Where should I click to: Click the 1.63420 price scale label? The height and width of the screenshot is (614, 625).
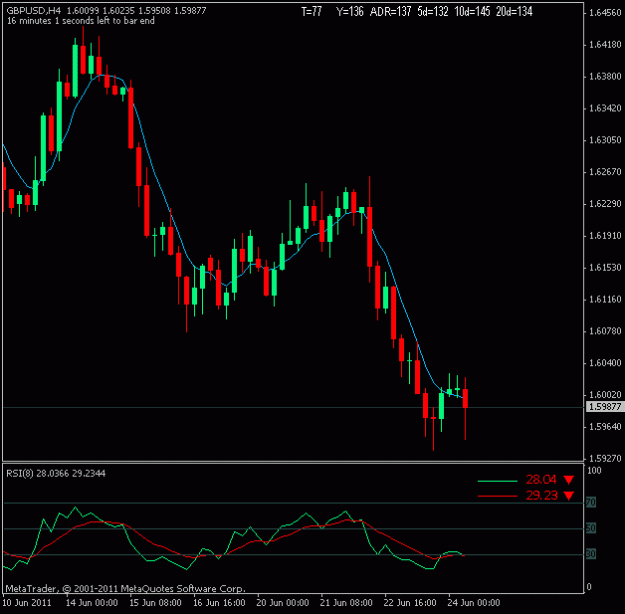click(605, 108)
